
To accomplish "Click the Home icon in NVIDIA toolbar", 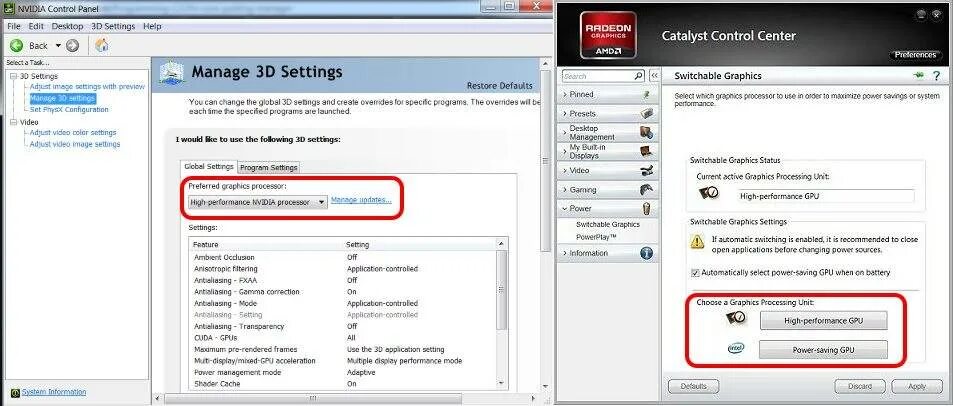I will point(102,45).
